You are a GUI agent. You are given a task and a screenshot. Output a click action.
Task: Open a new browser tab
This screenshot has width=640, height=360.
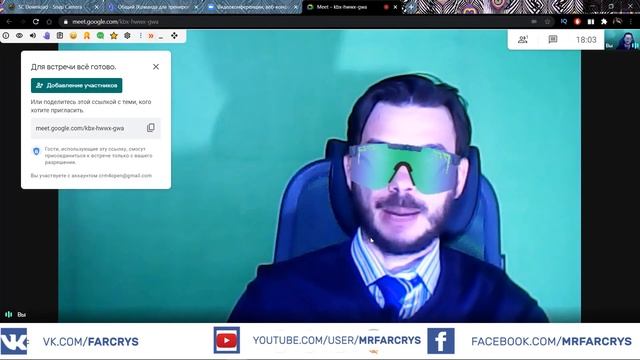[x=411, y=7]
